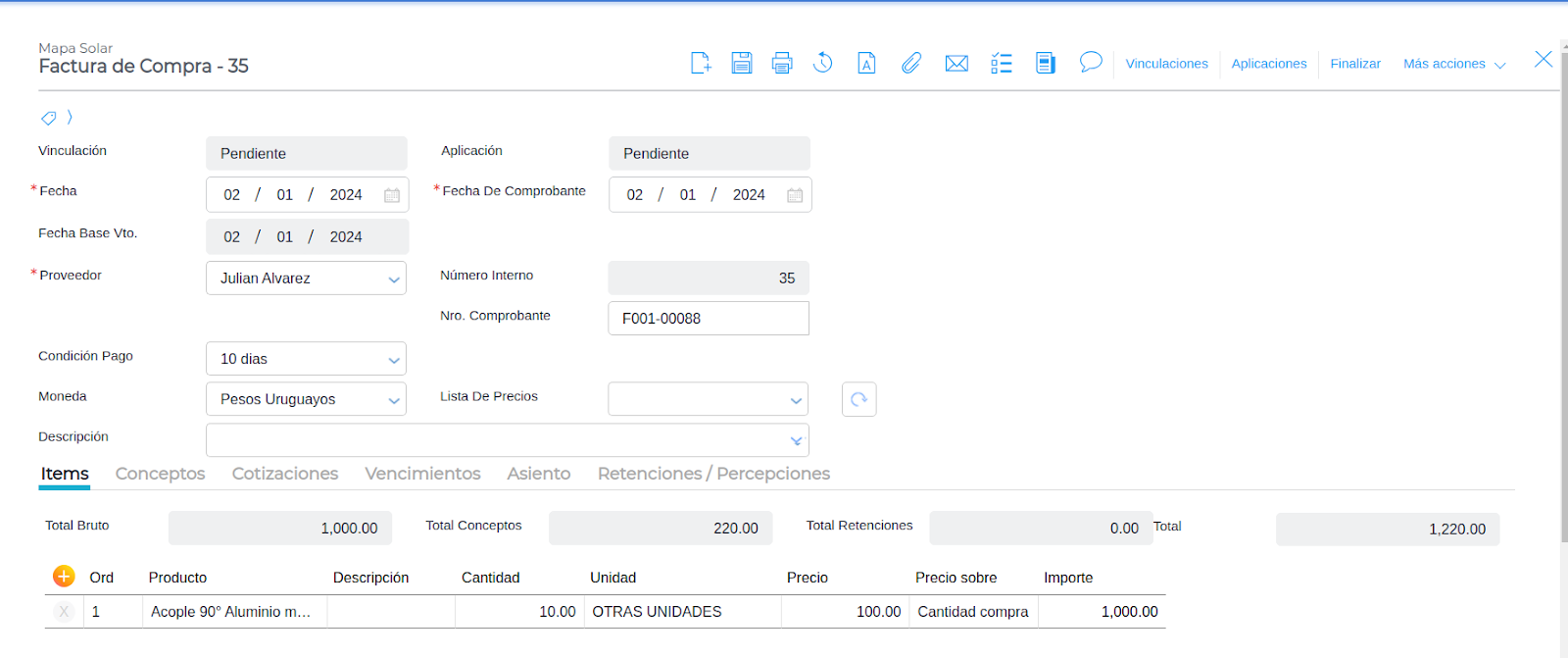Add a new item with orange plus
The width and height of the screenshot is (1568, 658).
pos(64,577)
